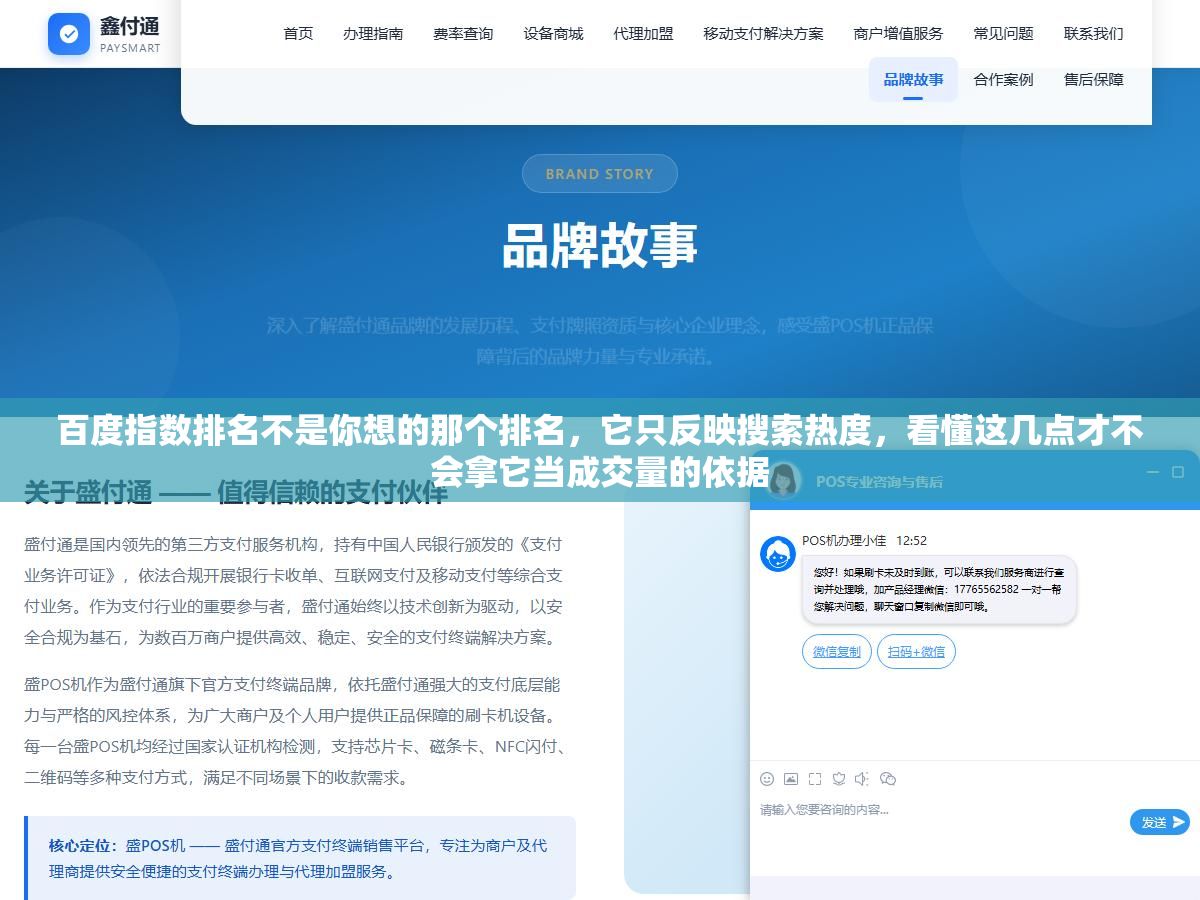The height and width of the screenshot is (900, 1200).
Task: Click the 品牌故事 hero heading
Action: 600,245
